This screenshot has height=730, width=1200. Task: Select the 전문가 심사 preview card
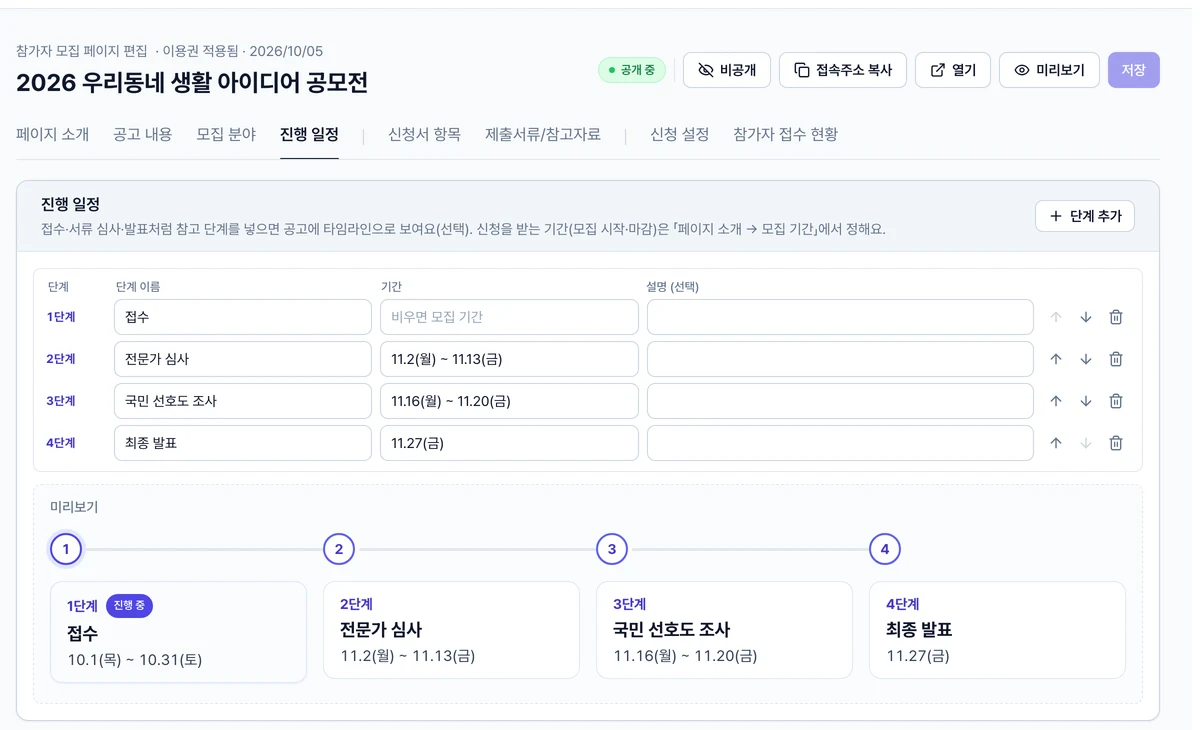pyautogui.click(x=451, y=630)
